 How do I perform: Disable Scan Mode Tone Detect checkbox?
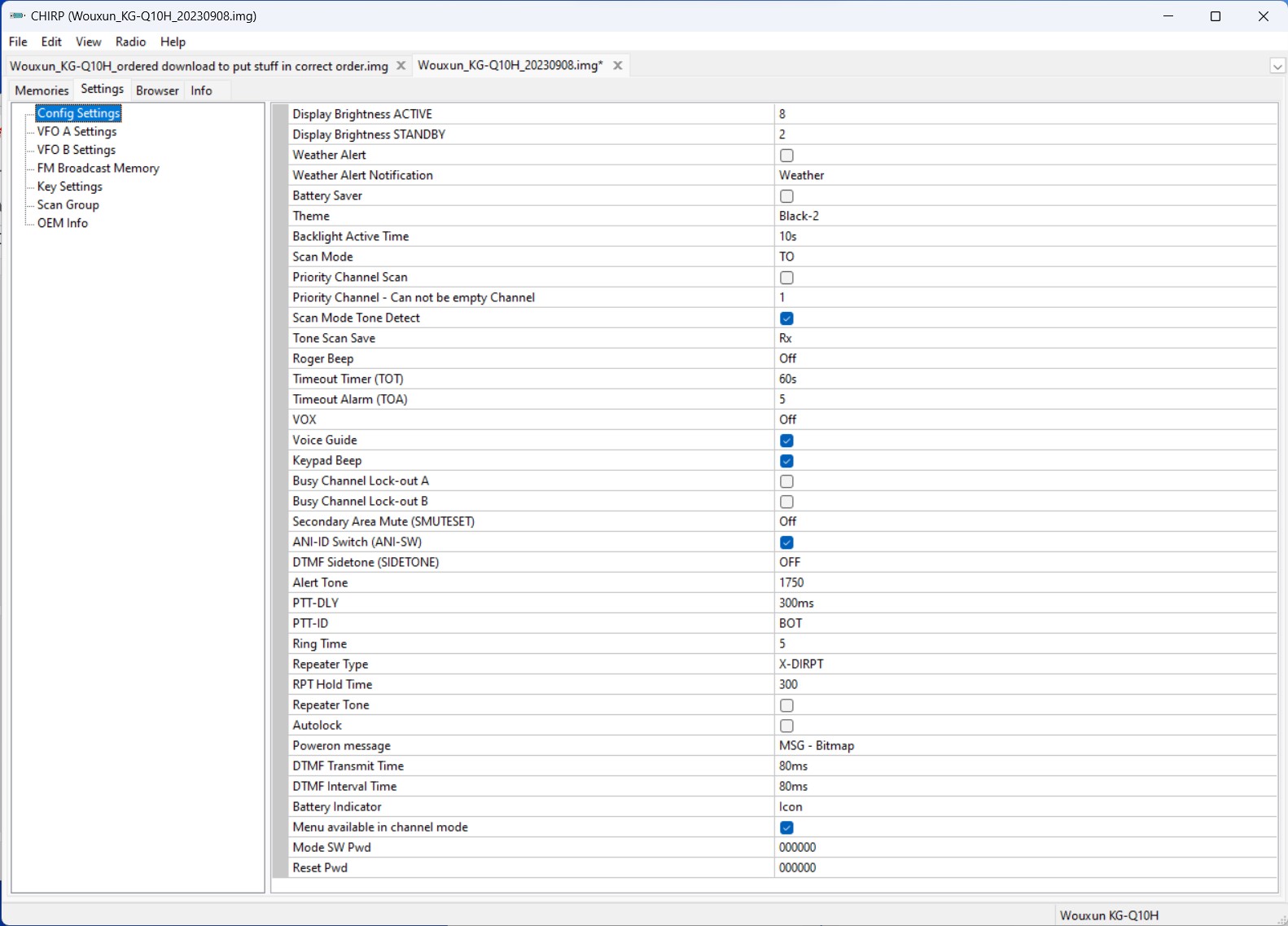[x=786, y=318]
